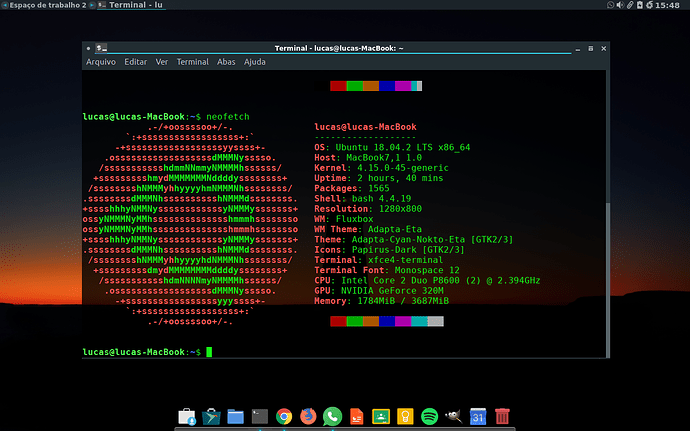This screenshot has height=431, width=690.
Task: Check the battery indicator tray icon
Action: pos(640,5)
